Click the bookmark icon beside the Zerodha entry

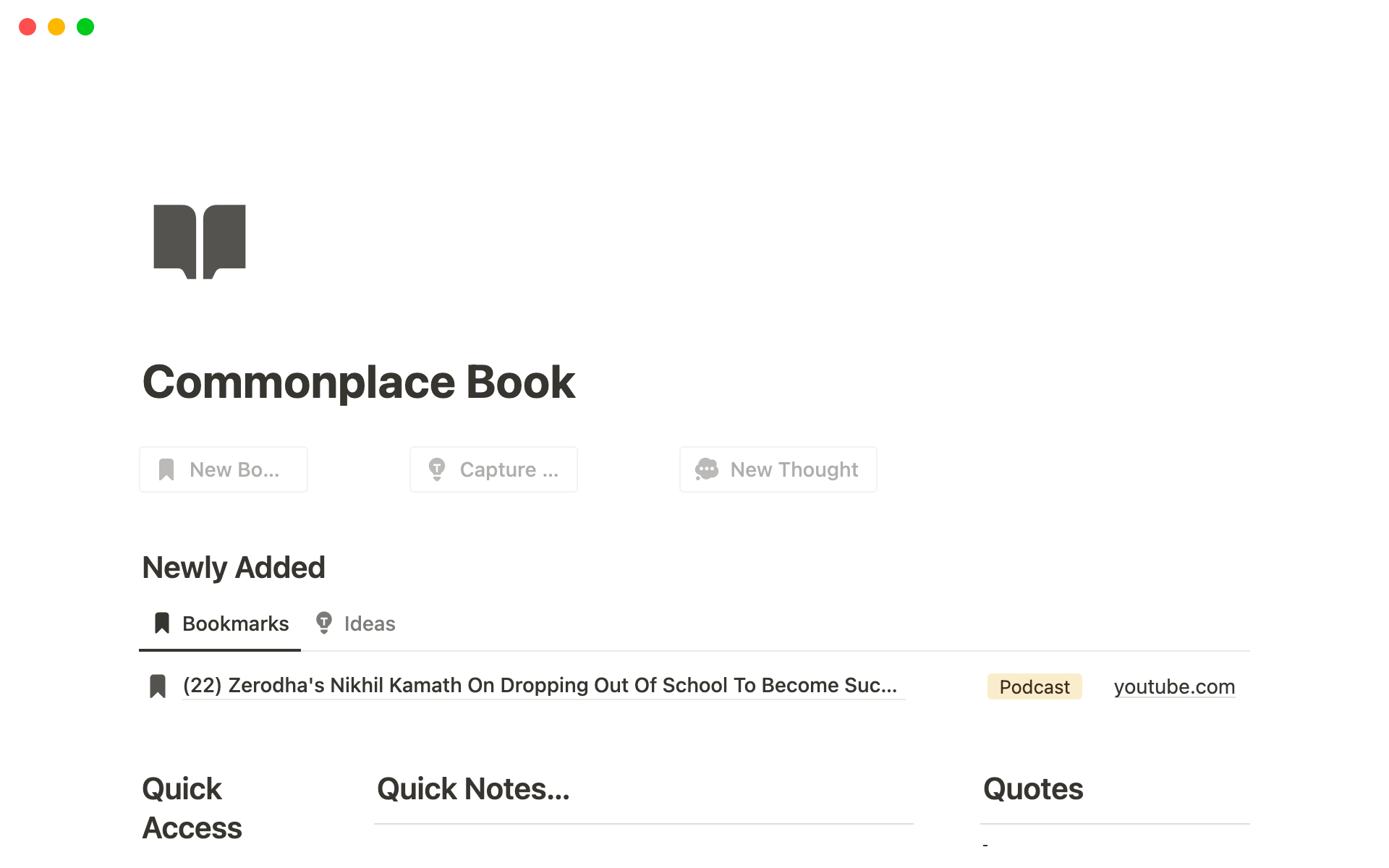pyautogui.click(x=158, y=685)
